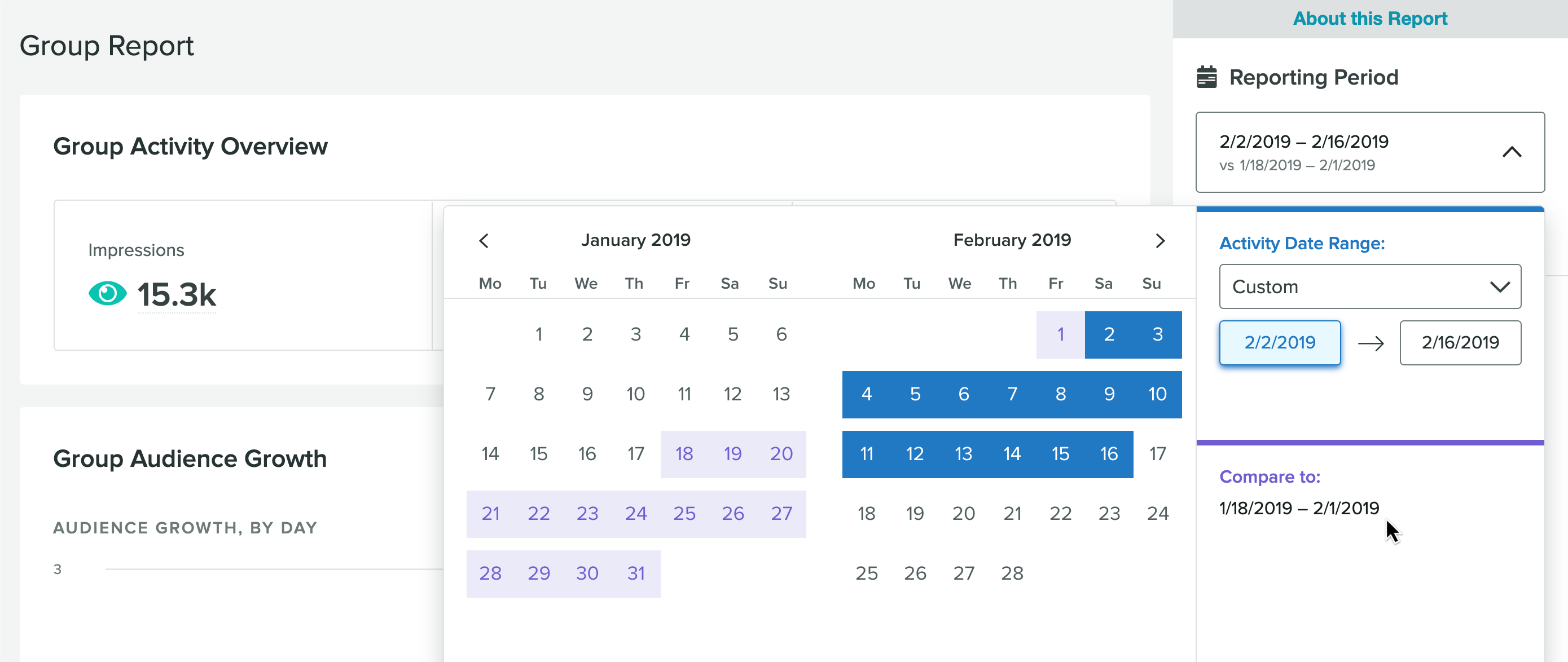Image resolution: width=1568 pixels, height=662 pixels.
Task: Click the Group Audience Growth heading
Action: click(190, 459)
